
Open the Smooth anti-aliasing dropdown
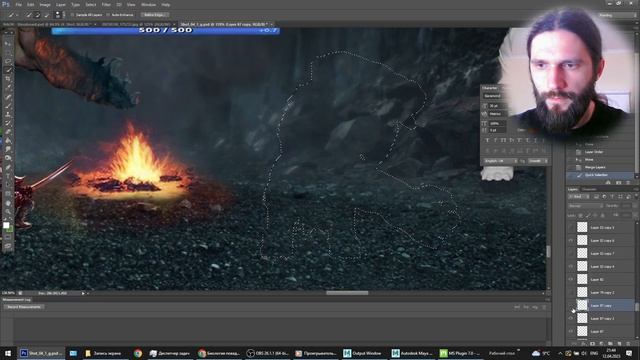[538, 161]
